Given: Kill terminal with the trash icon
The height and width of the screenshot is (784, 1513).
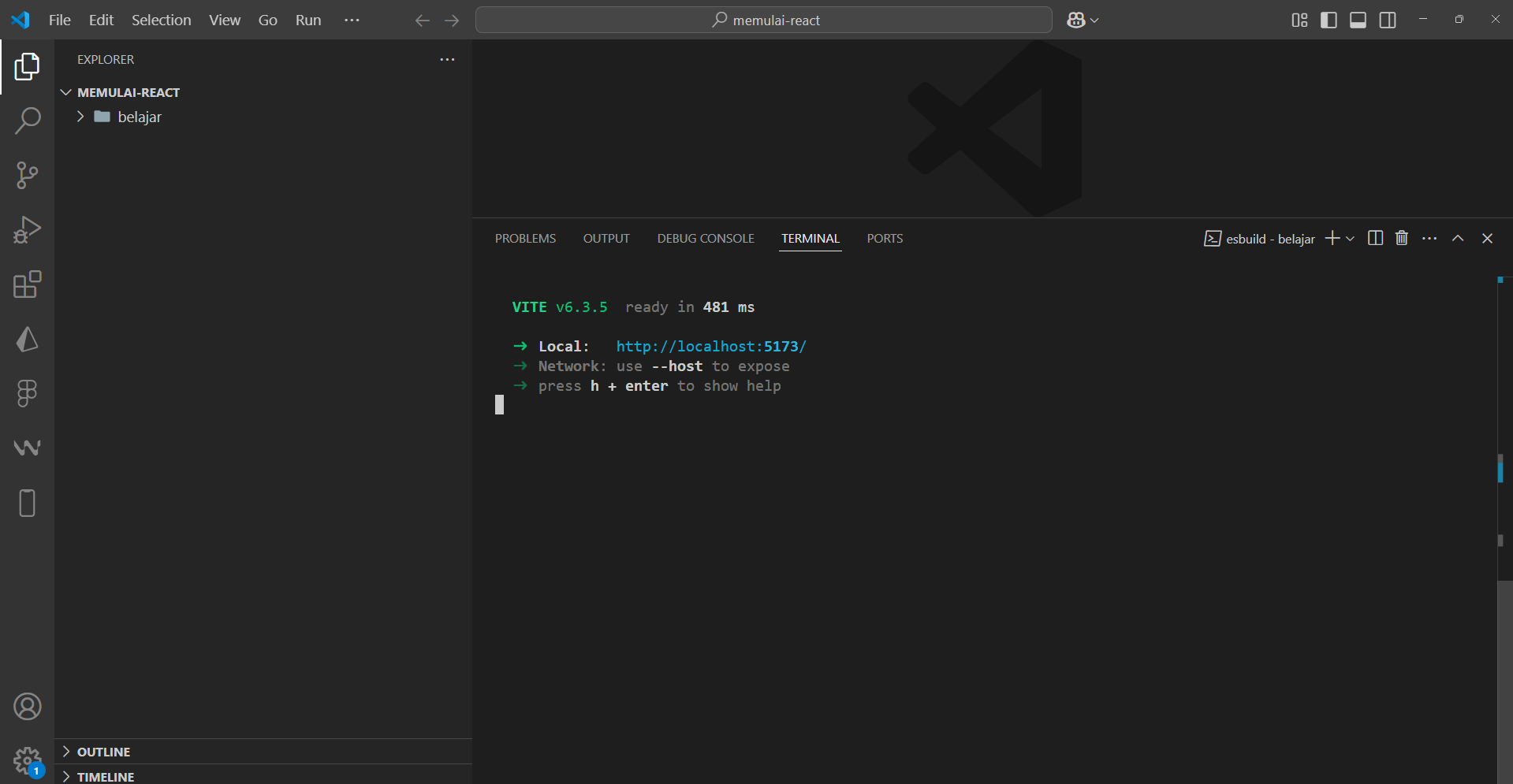Looking at the screenshot, I should (x=1402, y=238).
